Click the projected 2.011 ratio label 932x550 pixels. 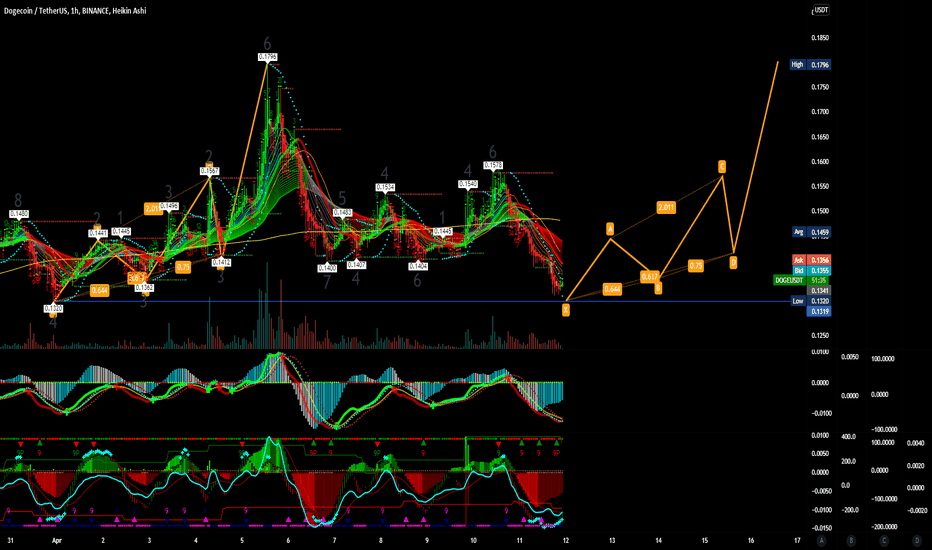(x=666, y=208)
